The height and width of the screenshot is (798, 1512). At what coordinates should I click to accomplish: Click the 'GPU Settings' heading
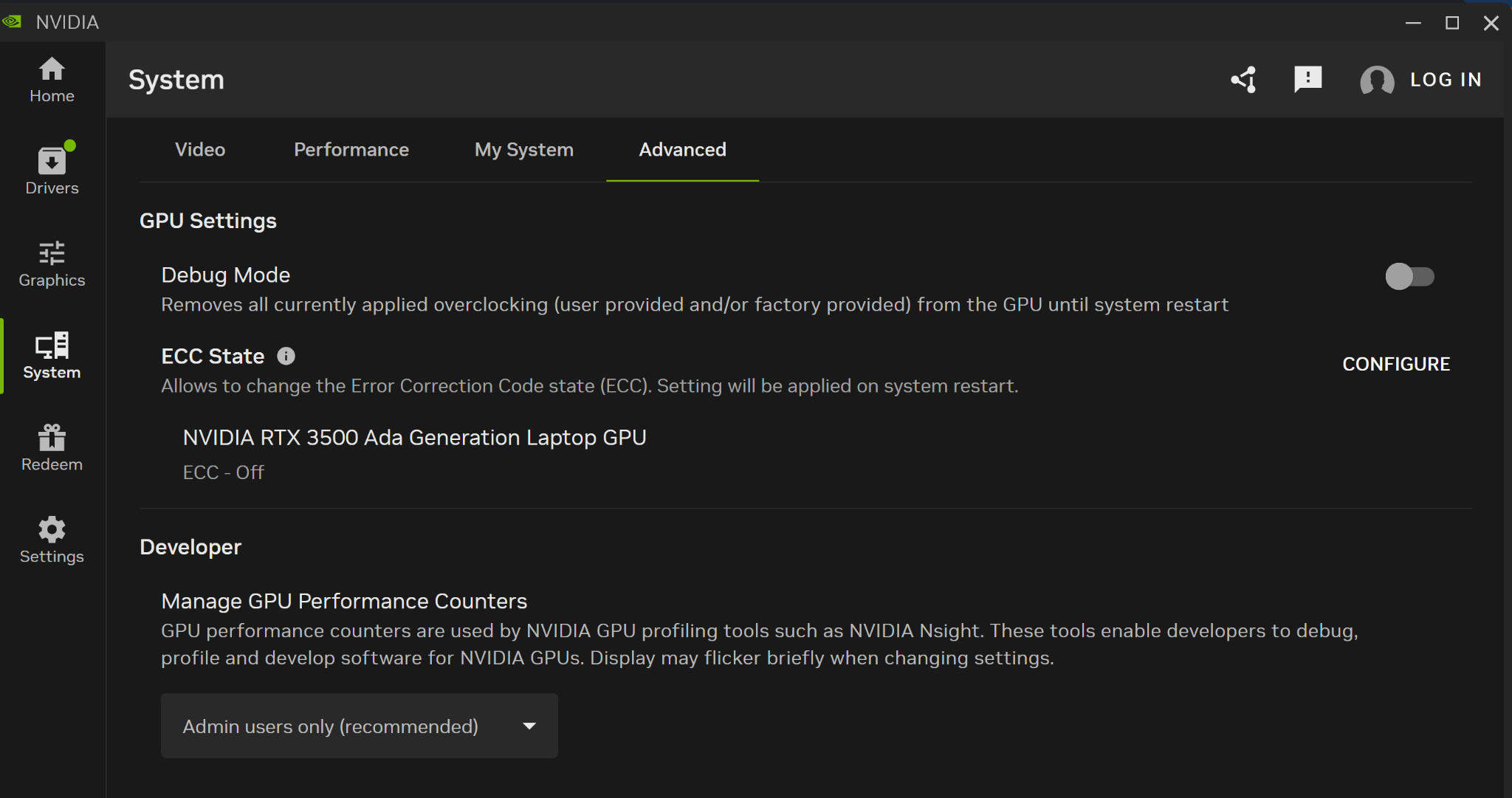click(x=208, y=221)
